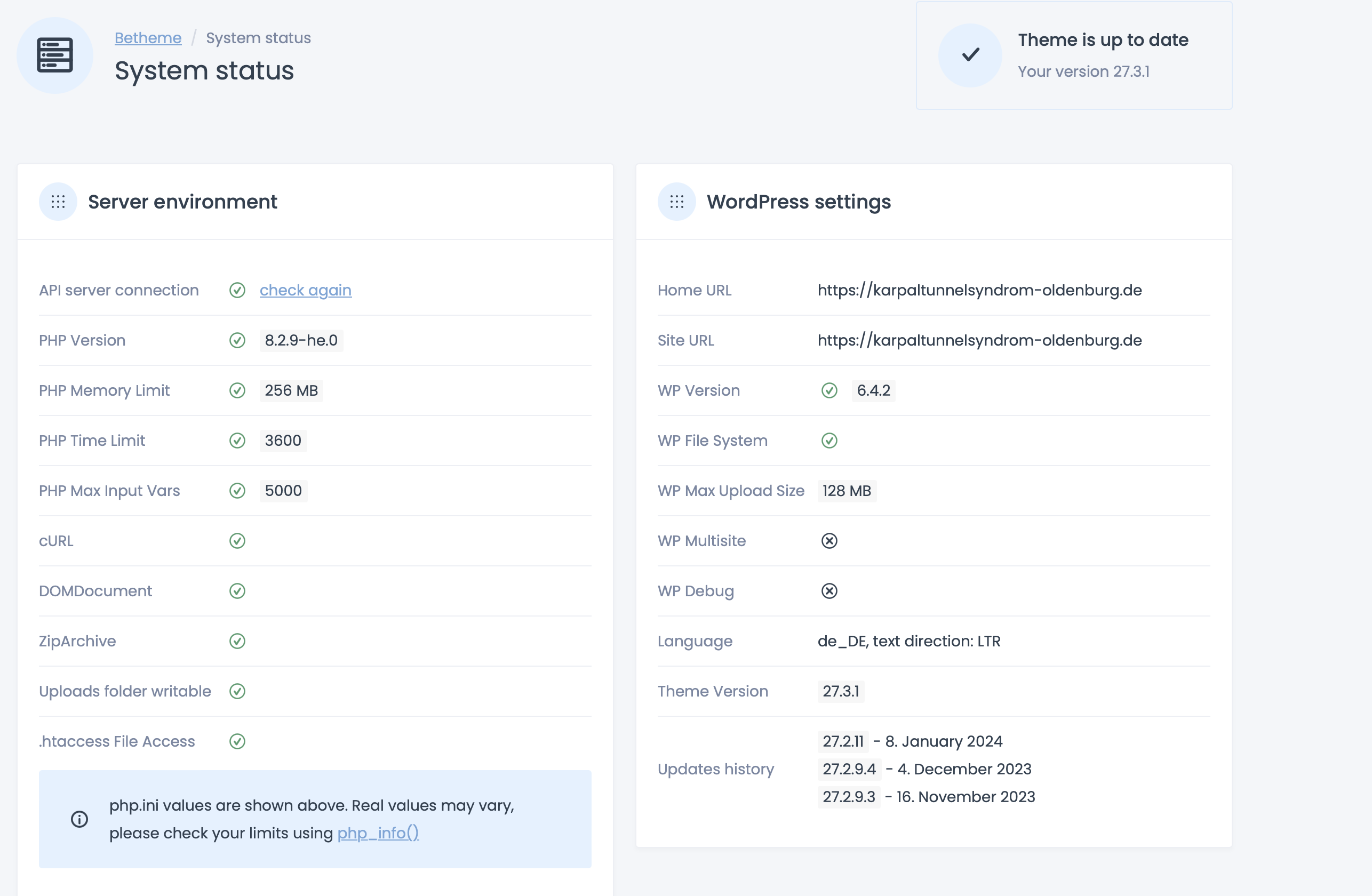Select the 256 MB memory limit value
Viewport: 1372px width, 896px height.
click(x=292, y=391)
